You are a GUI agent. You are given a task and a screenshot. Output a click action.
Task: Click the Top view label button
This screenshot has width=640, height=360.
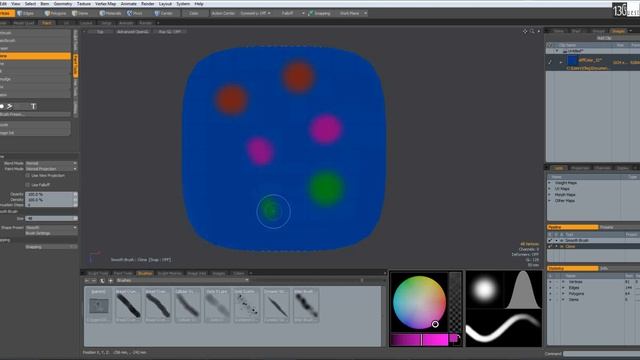point(100,31)
